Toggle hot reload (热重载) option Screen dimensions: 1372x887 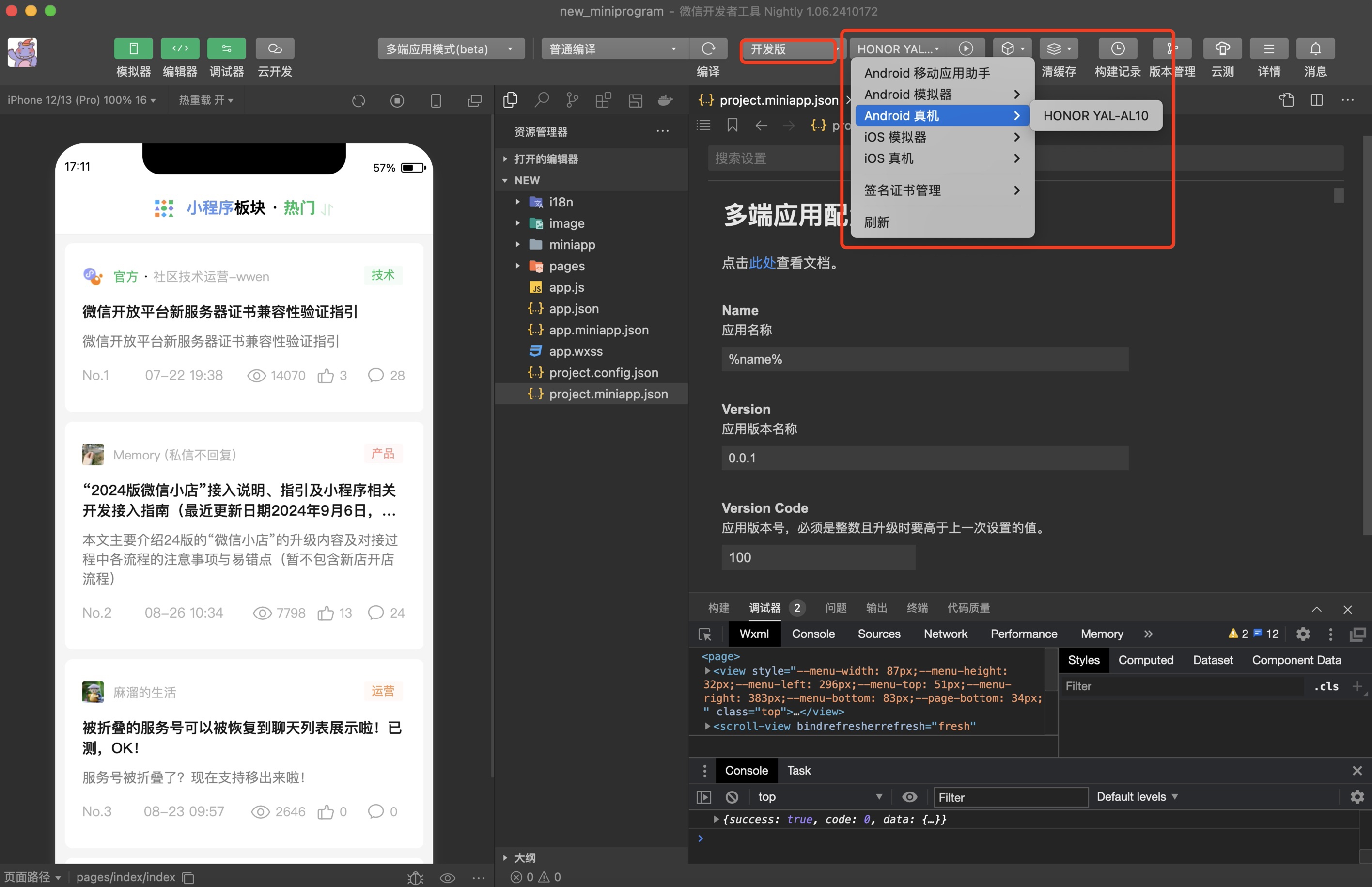(x=205, y=100)
